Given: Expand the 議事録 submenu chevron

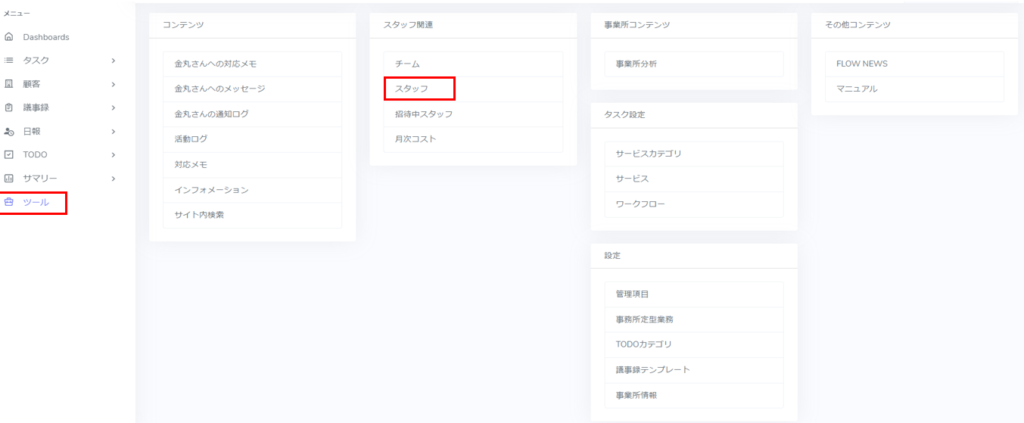Looking at the screenshot, I should (113, 107).
